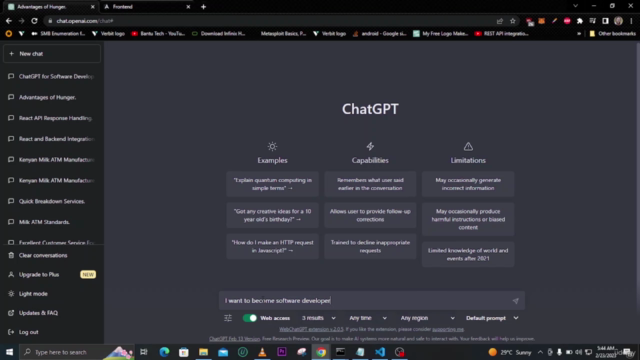Screen dimensions: 640x360
Task: Open the WebChatGPT options sliders icon
Action: point(228,318)
